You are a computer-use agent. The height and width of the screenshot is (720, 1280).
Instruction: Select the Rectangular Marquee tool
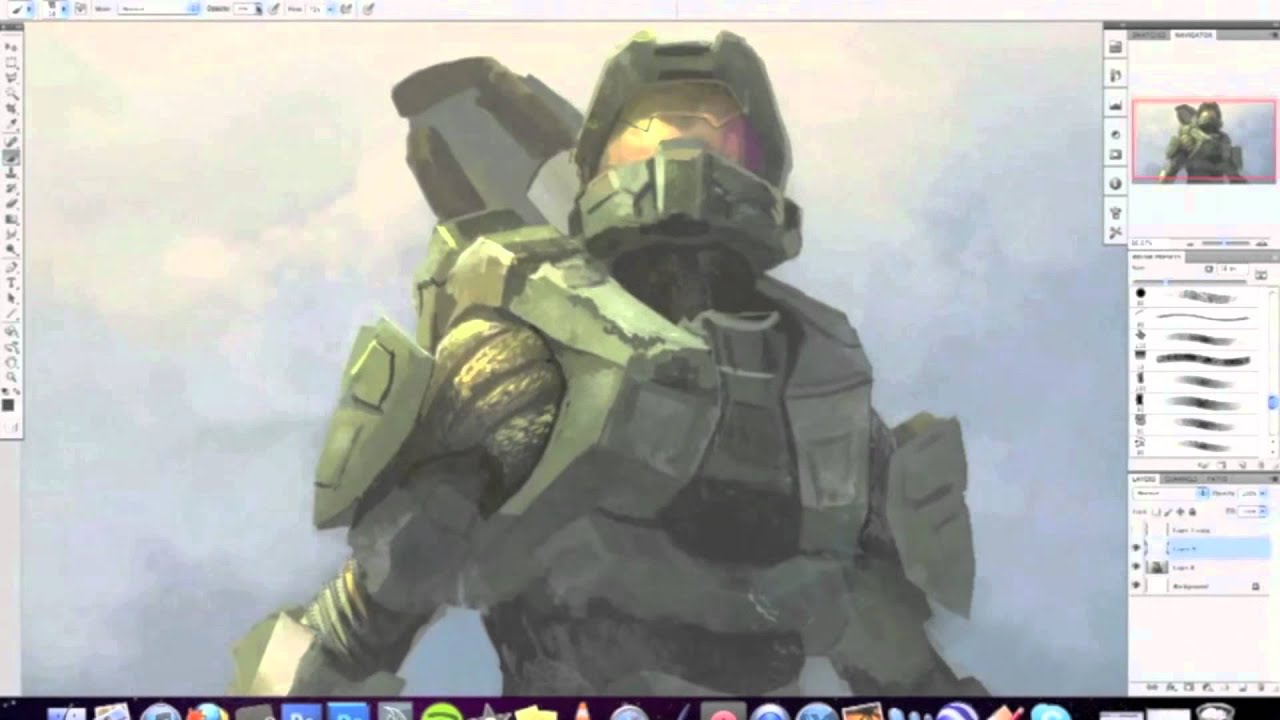[x=12, y=61]
